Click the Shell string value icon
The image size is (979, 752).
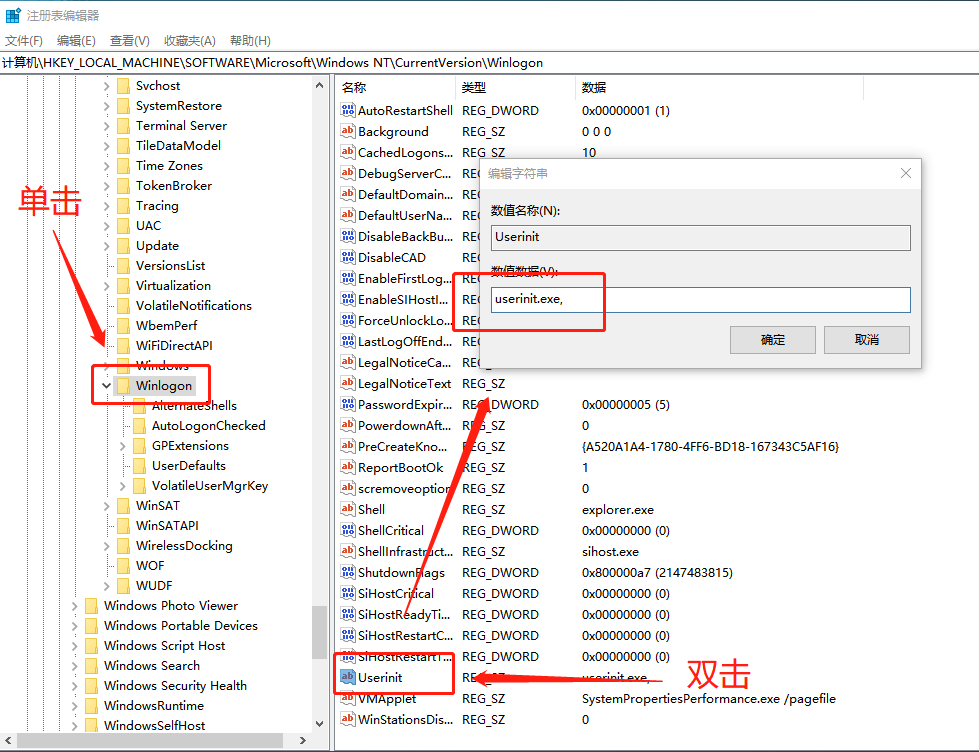pyautogui.click(x=348, y=509)
